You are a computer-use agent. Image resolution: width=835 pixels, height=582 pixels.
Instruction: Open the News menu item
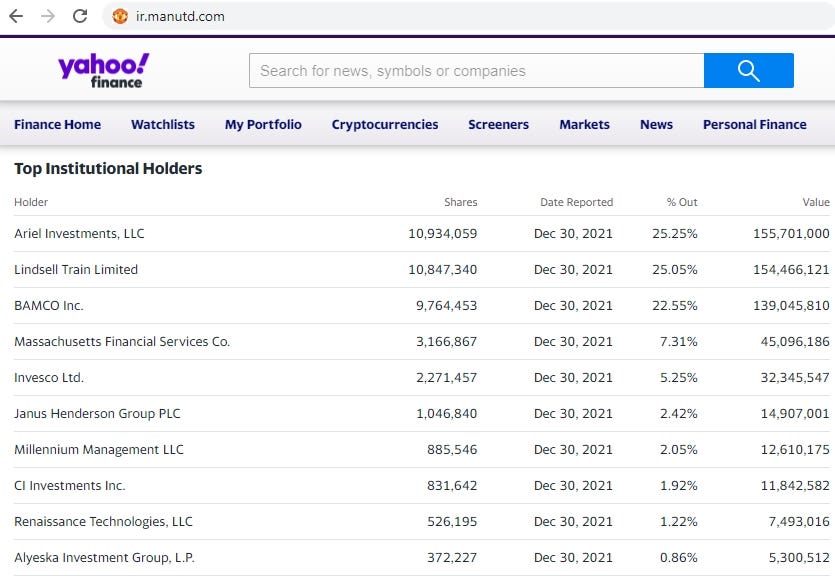(656, 125)
